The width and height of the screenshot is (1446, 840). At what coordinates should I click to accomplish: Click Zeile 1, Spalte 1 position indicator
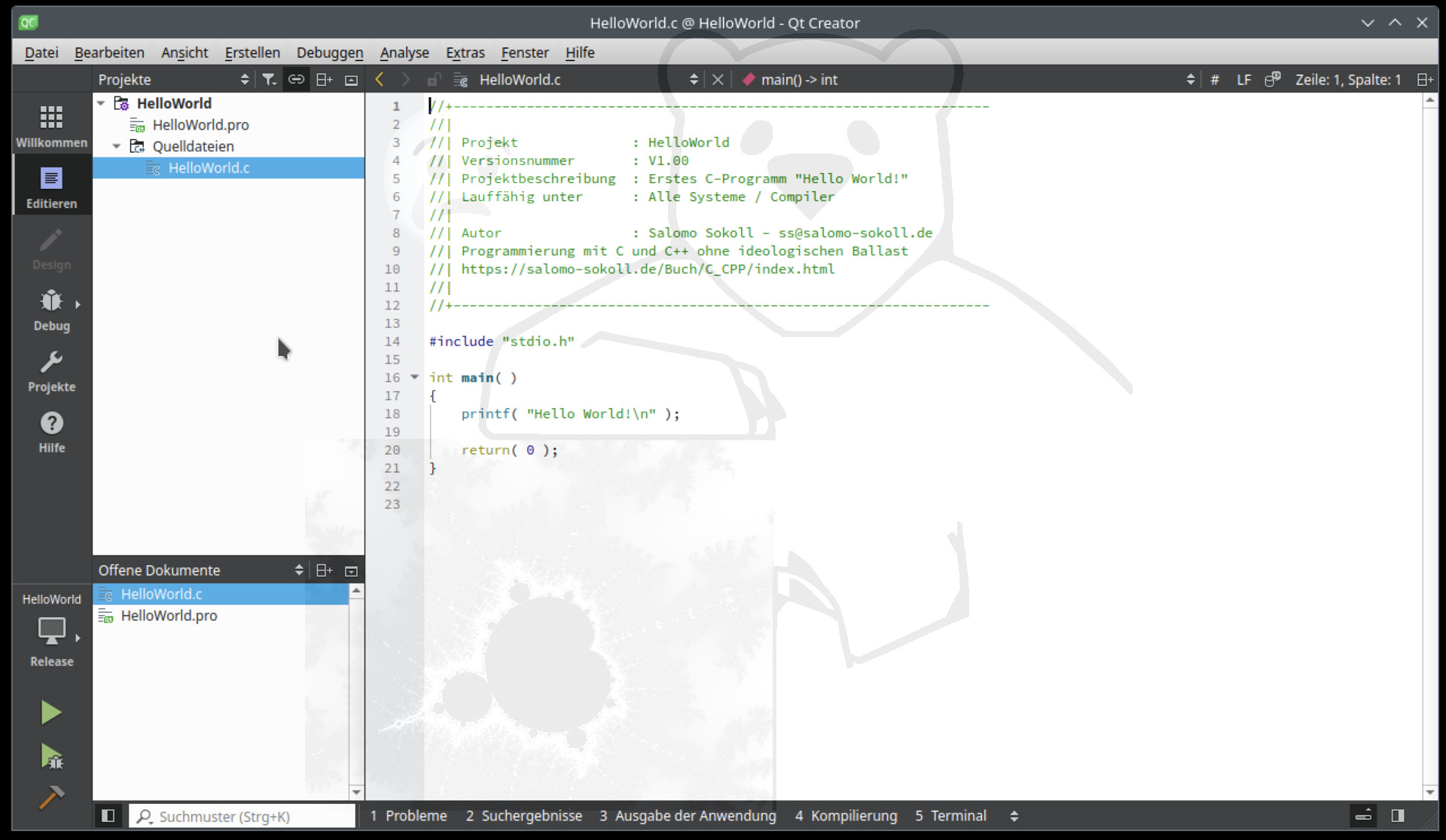[x=1348, y=80]
